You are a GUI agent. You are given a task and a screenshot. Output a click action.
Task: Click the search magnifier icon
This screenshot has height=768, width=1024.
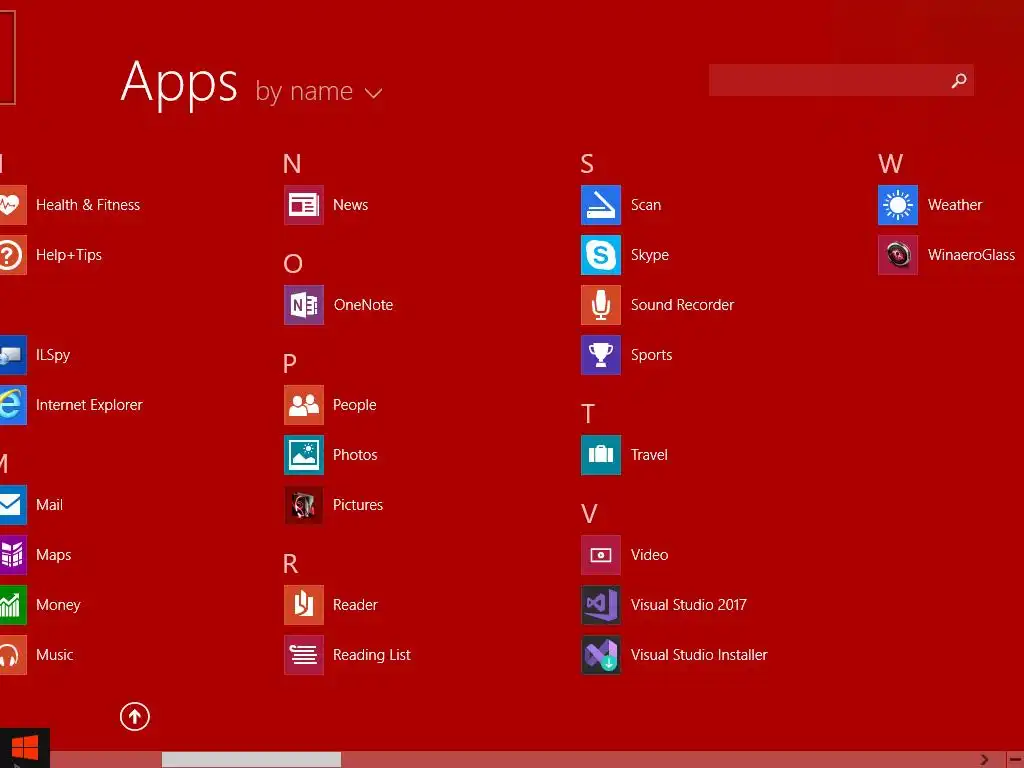(x=959, y=80)
